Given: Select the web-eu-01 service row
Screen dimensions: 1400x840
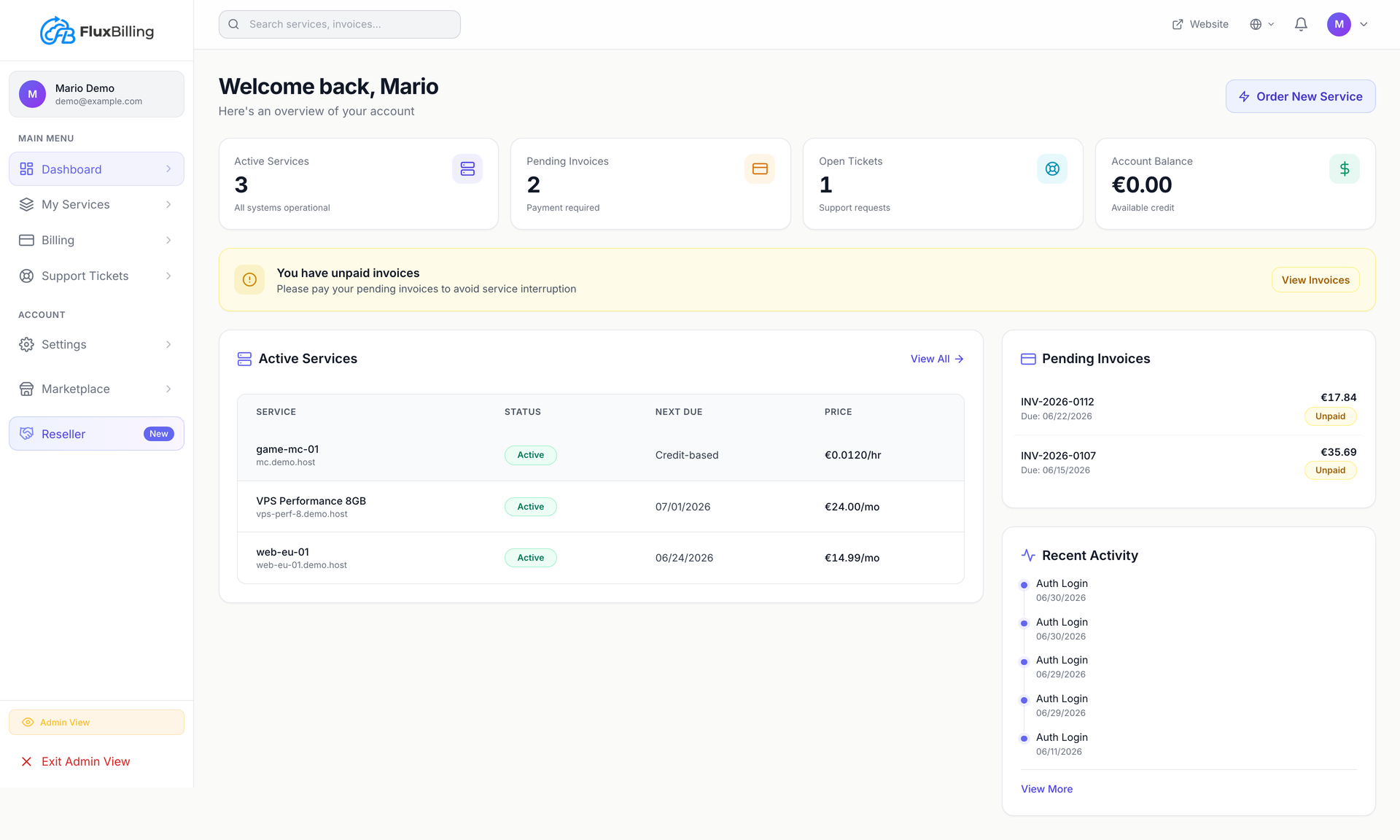Looking at the screenshot, I should (601, 558).
